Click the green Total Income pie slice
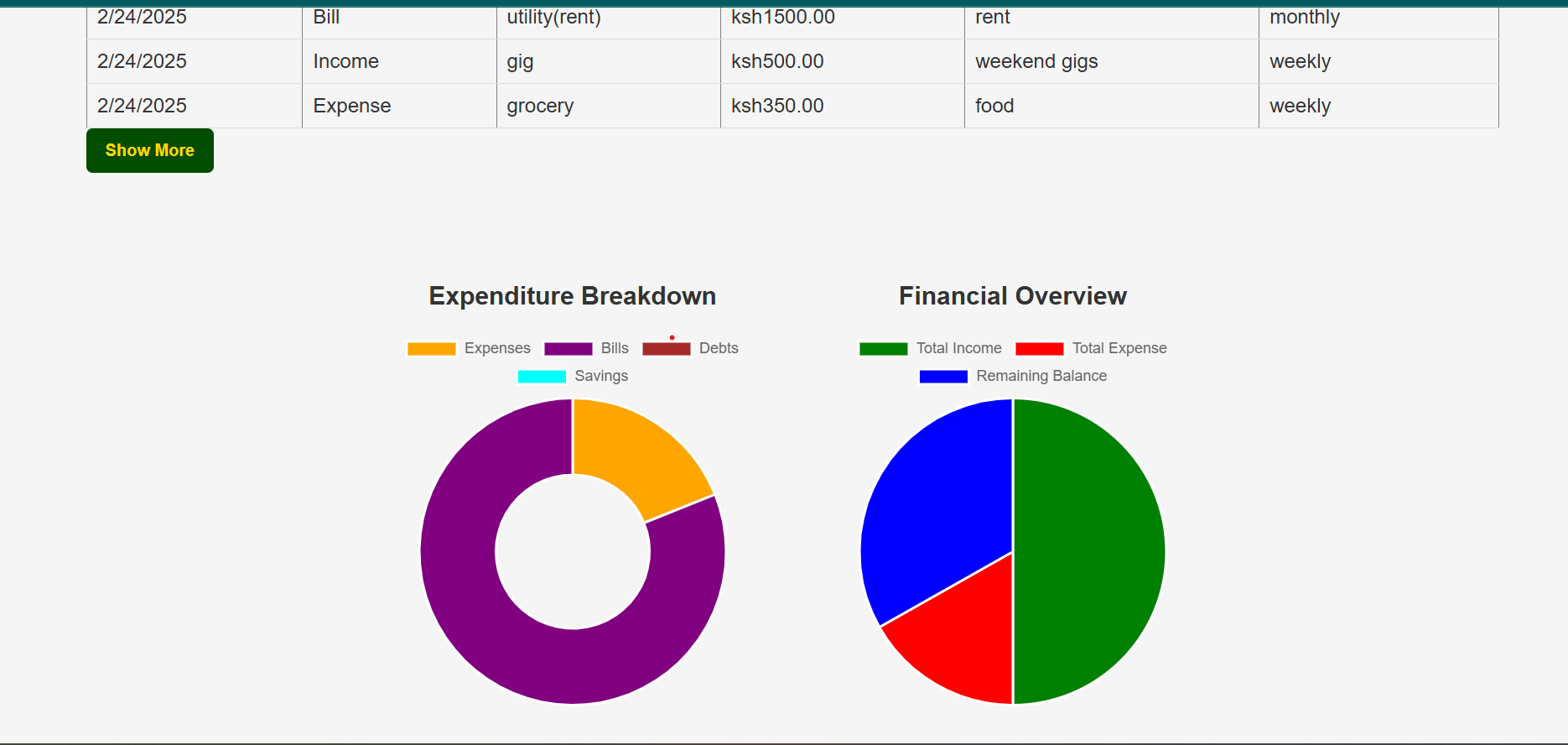 pyautogui.click(x=1090, y=551)
